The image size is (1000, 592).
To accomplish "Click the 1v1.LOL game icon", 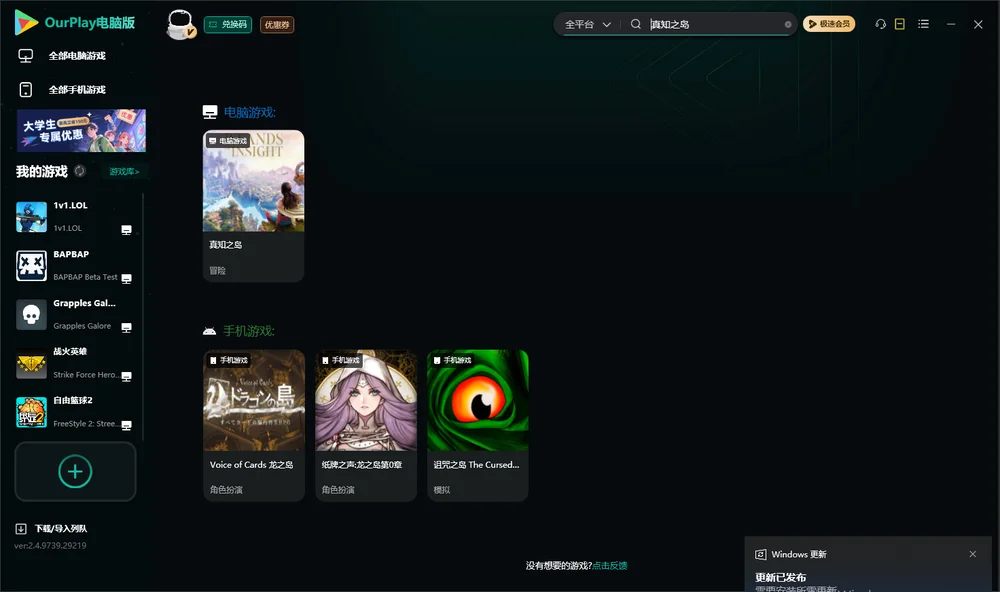I will [x=31, y=217].
